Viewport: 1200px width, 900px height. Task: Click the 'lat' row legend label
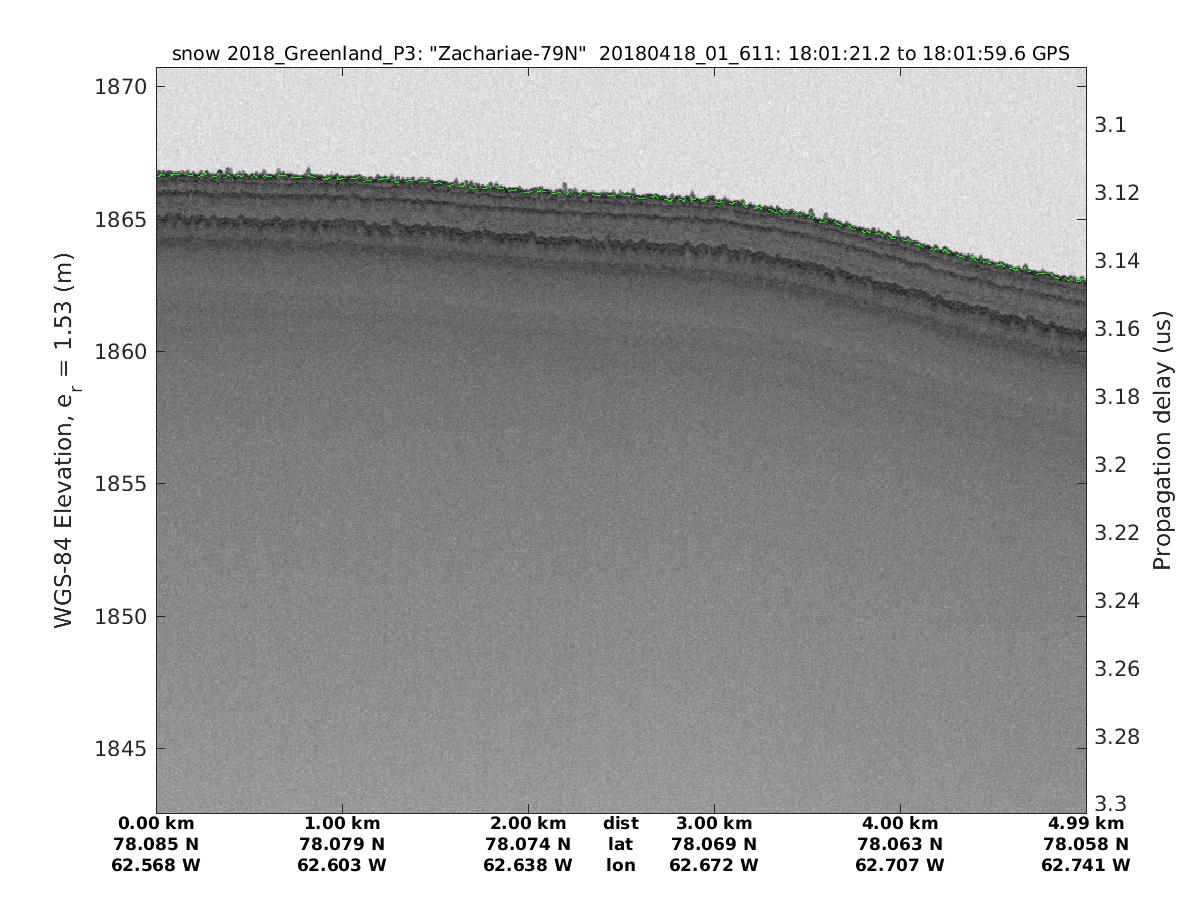621,844
